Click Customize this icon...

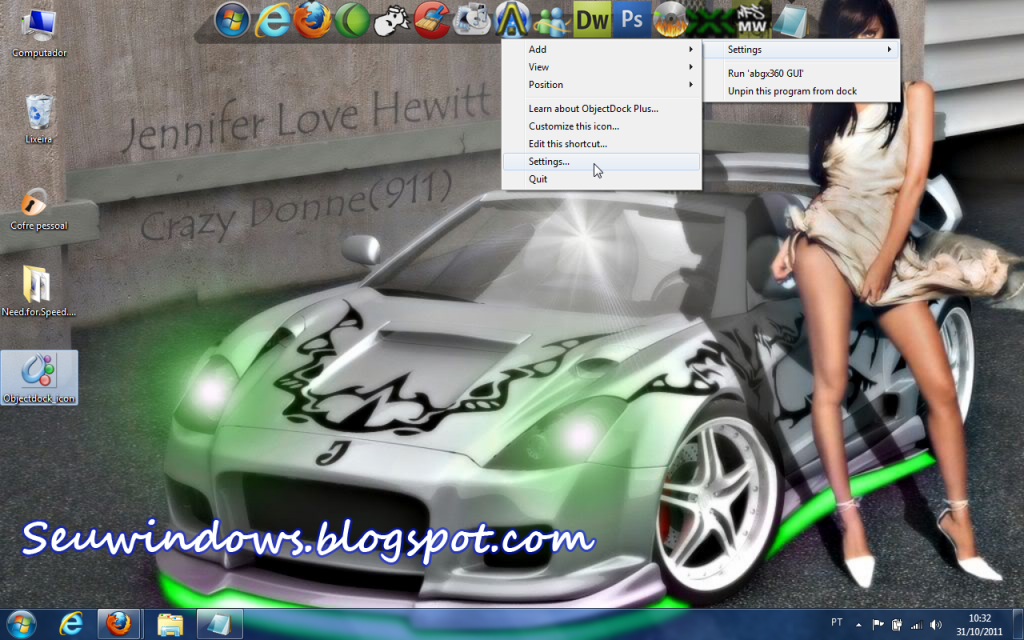(x=573, y=126)
